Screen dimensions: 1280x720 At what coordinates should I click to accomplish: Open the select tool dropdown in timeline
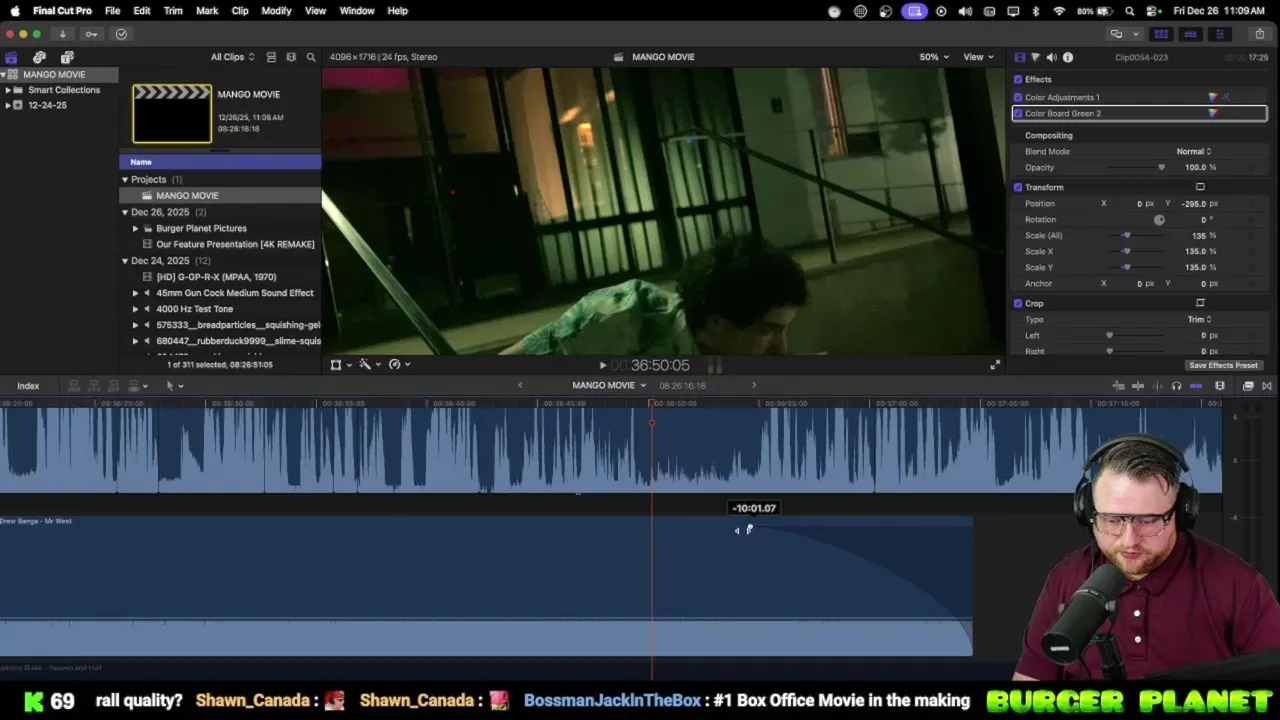pyautogui.click(x=174, y=386)
